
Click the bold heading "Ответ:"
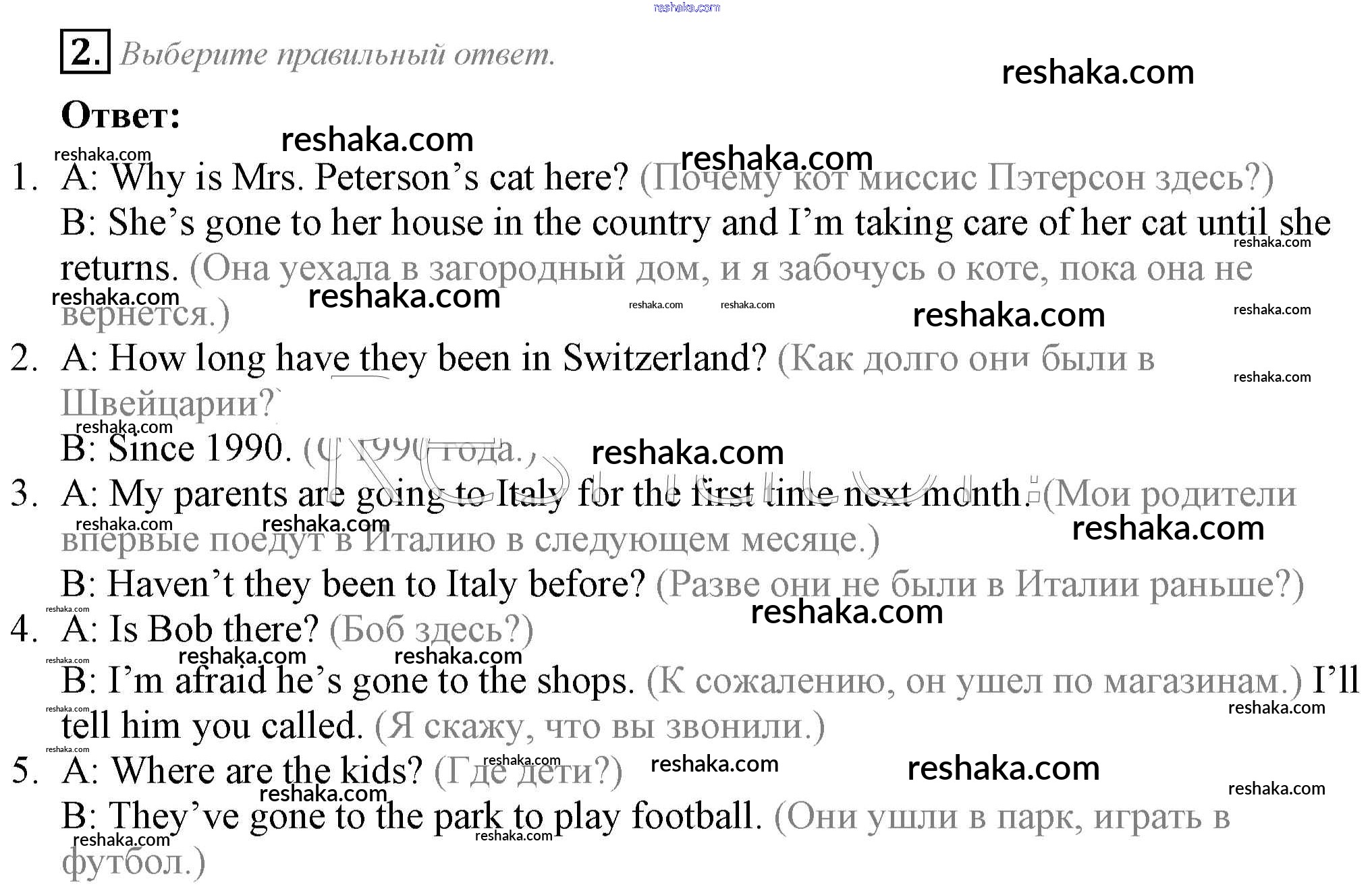coord(121,115)
